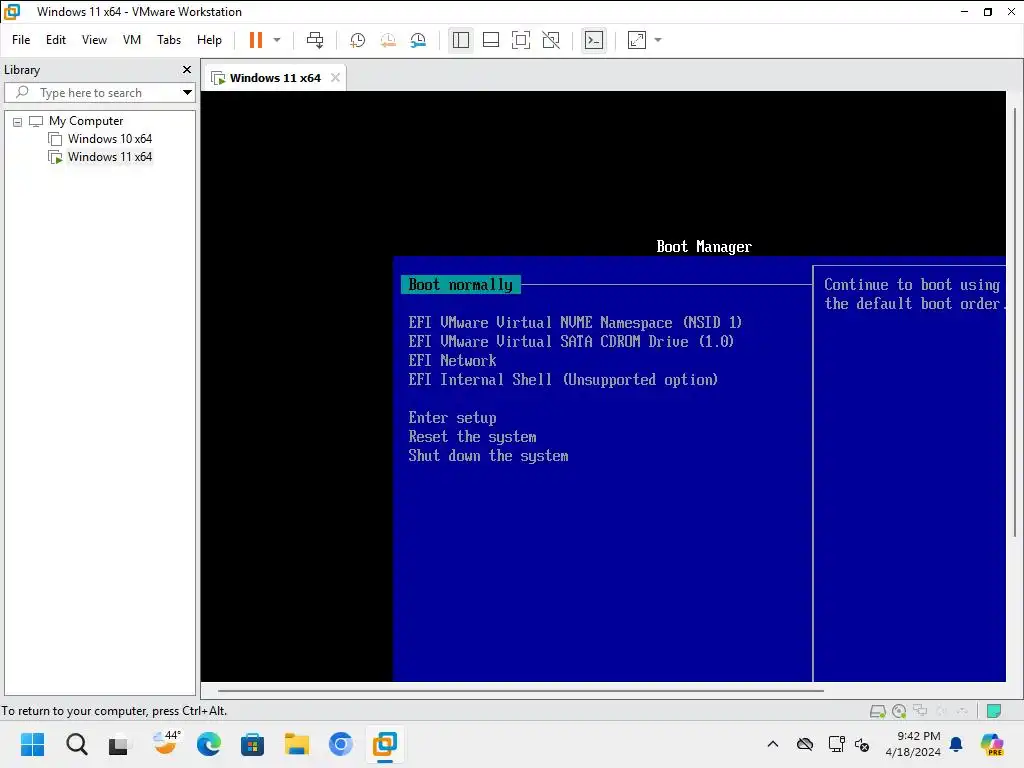Open the Help menu
The width and height of the screenshot is (1024, 768).
point(209,40)
